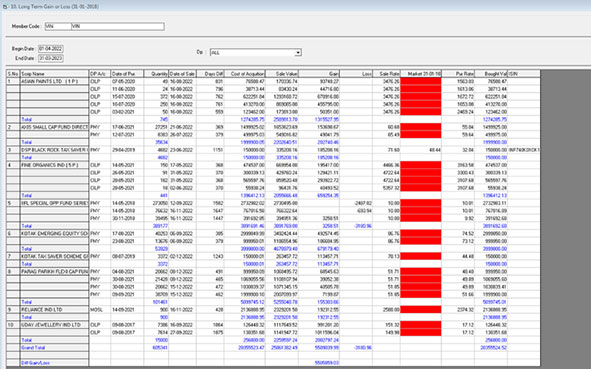
Task: Click the Scrip Name column header
Action: click(54, 74)
